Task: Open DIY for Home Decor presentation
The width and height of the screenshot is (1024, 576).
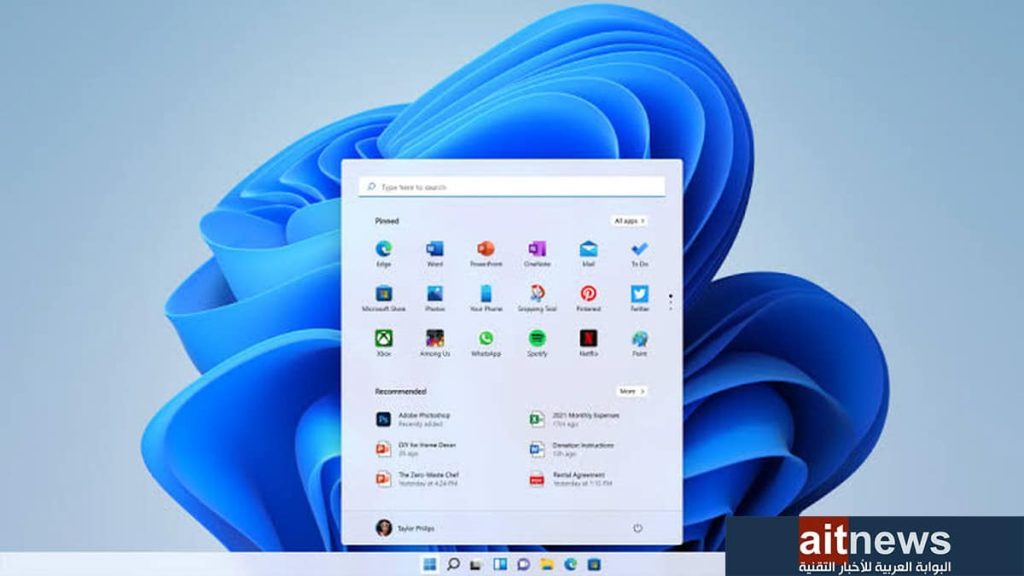Action: point(416,449)
